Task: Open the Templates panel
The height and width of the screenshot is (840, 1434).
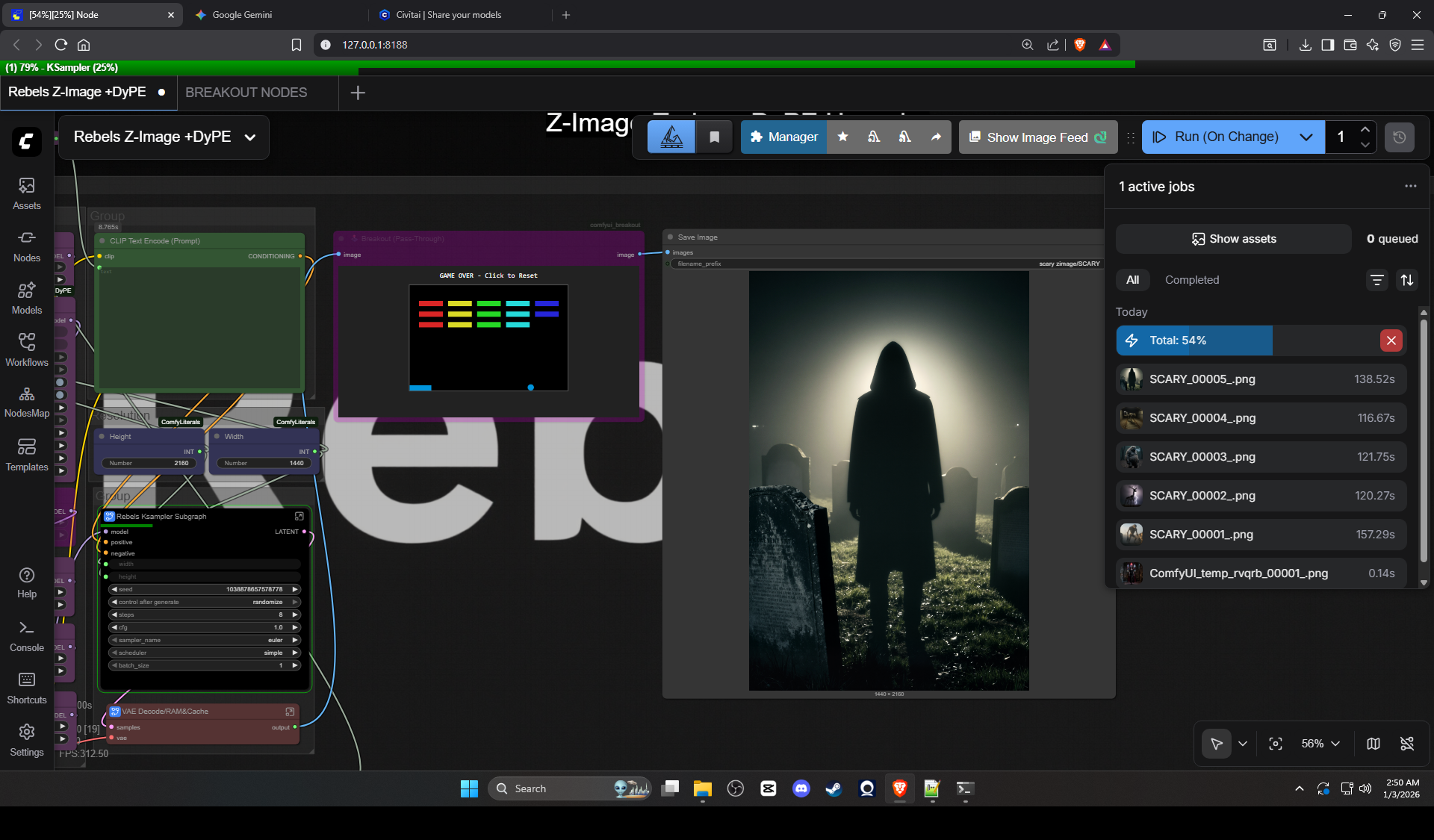Action: click(27, 455)
